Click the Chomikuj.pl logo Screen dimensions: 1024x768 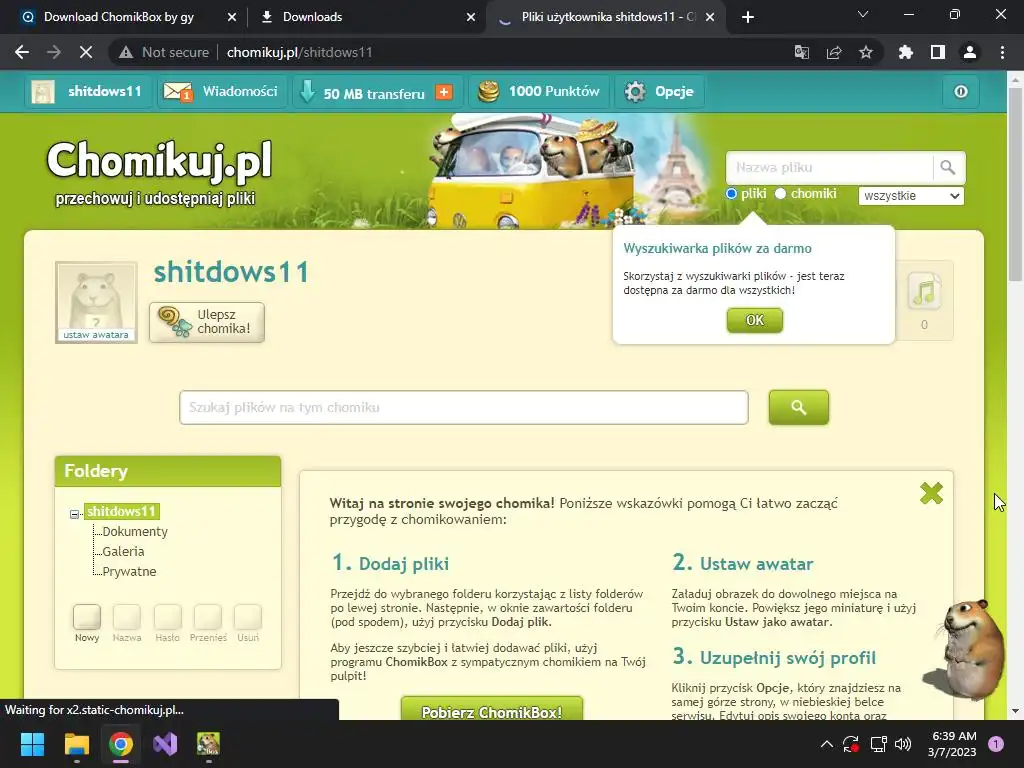pyautogui.click(x=159, y=161)
